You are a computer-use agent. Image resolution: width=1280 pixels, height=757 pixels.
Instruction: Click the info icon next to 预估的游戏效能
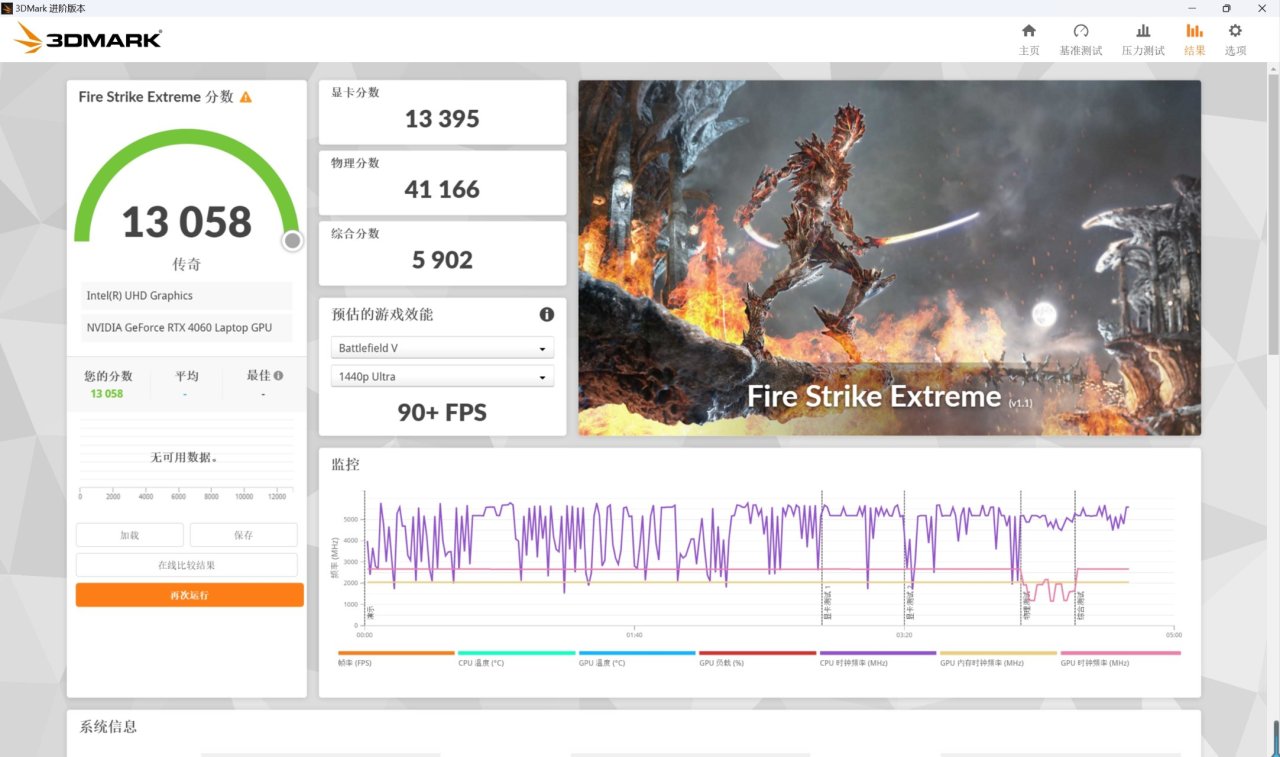pos(547,314)
